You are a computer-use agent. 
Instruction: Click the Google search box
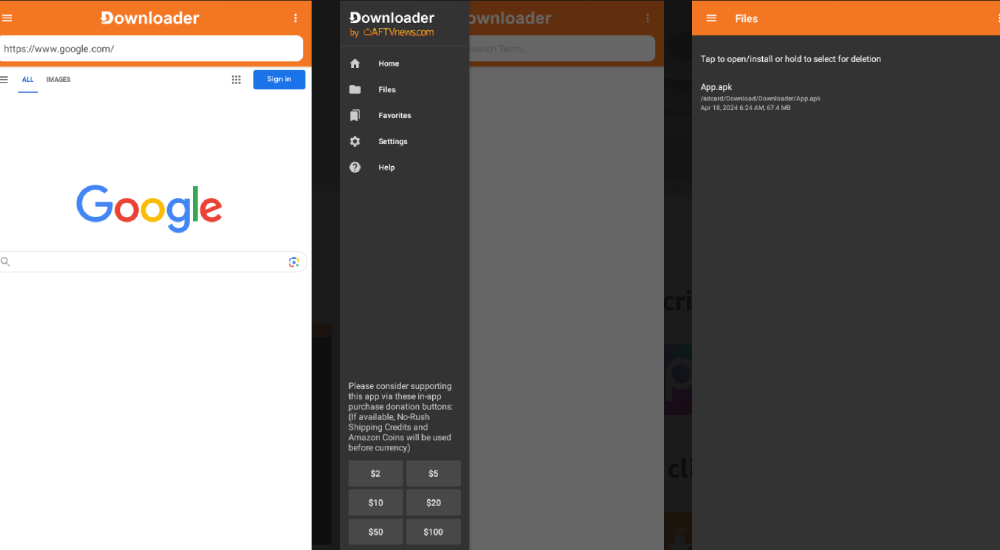click(152, 262)
